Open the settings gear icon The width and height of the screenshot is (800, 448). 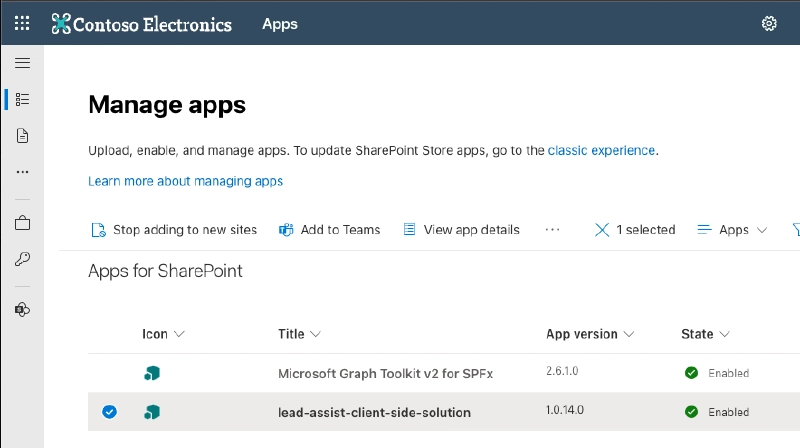[769, 23]
